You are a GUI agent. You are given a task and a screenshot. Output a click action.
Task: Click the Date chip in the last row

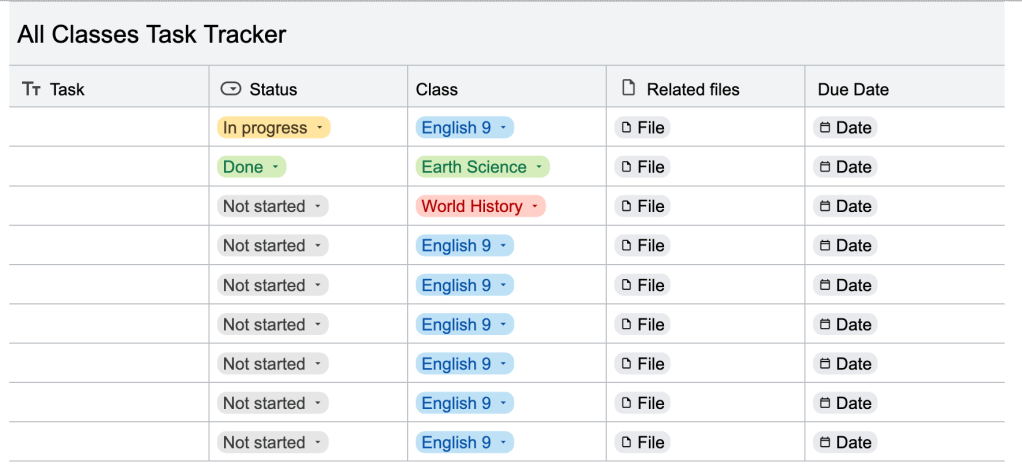(844, 443)
